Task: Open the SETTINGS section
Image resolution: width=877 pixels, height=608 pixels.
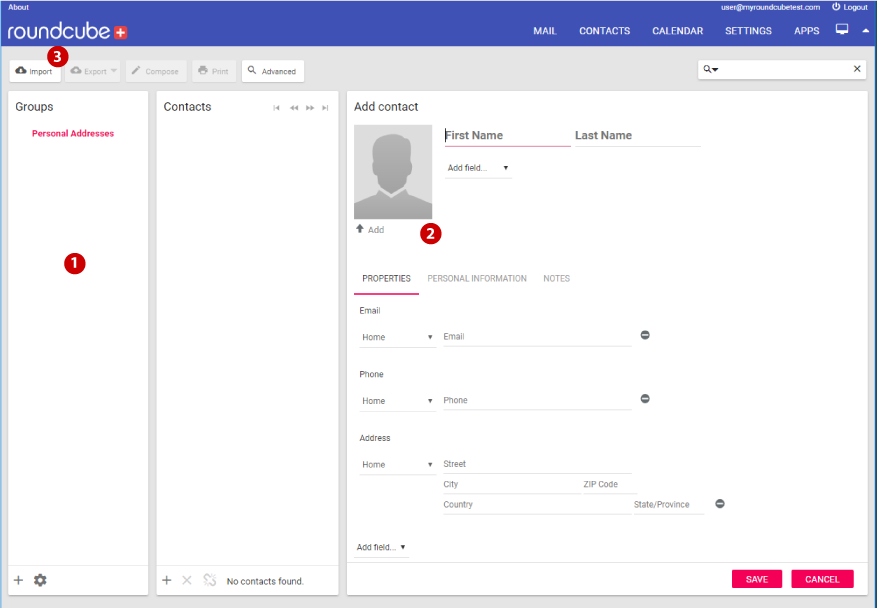Action: pyautogui.click(x=748, y=31)
